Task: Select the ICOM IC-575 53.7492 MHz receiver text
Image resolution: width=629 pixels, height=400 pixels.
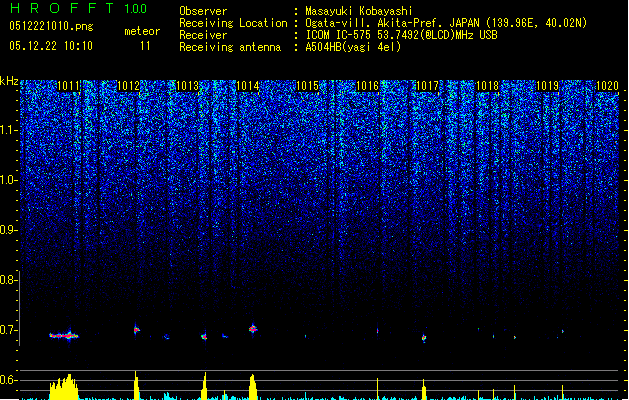Action: click(401, 35)
